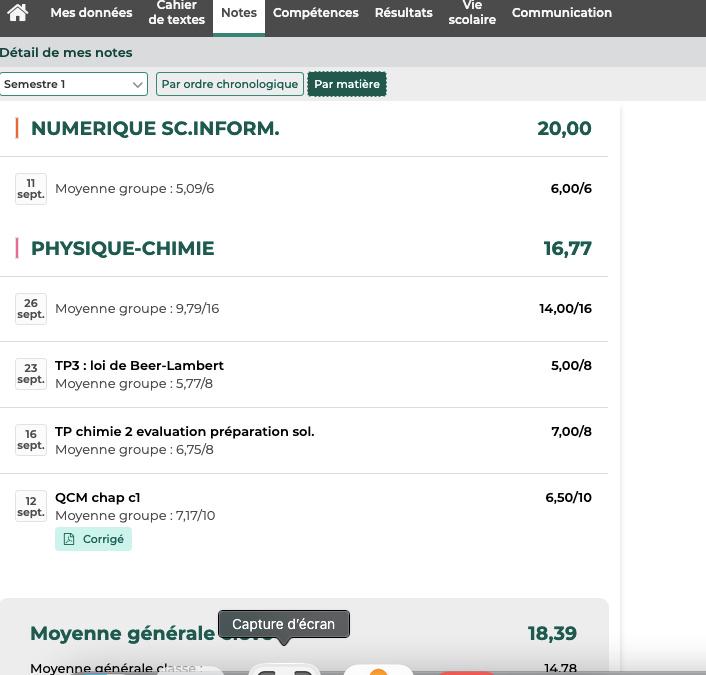Open the QCM chap c1 grade details
Screen dimensions: 706x675
click(x=97, y=498)
